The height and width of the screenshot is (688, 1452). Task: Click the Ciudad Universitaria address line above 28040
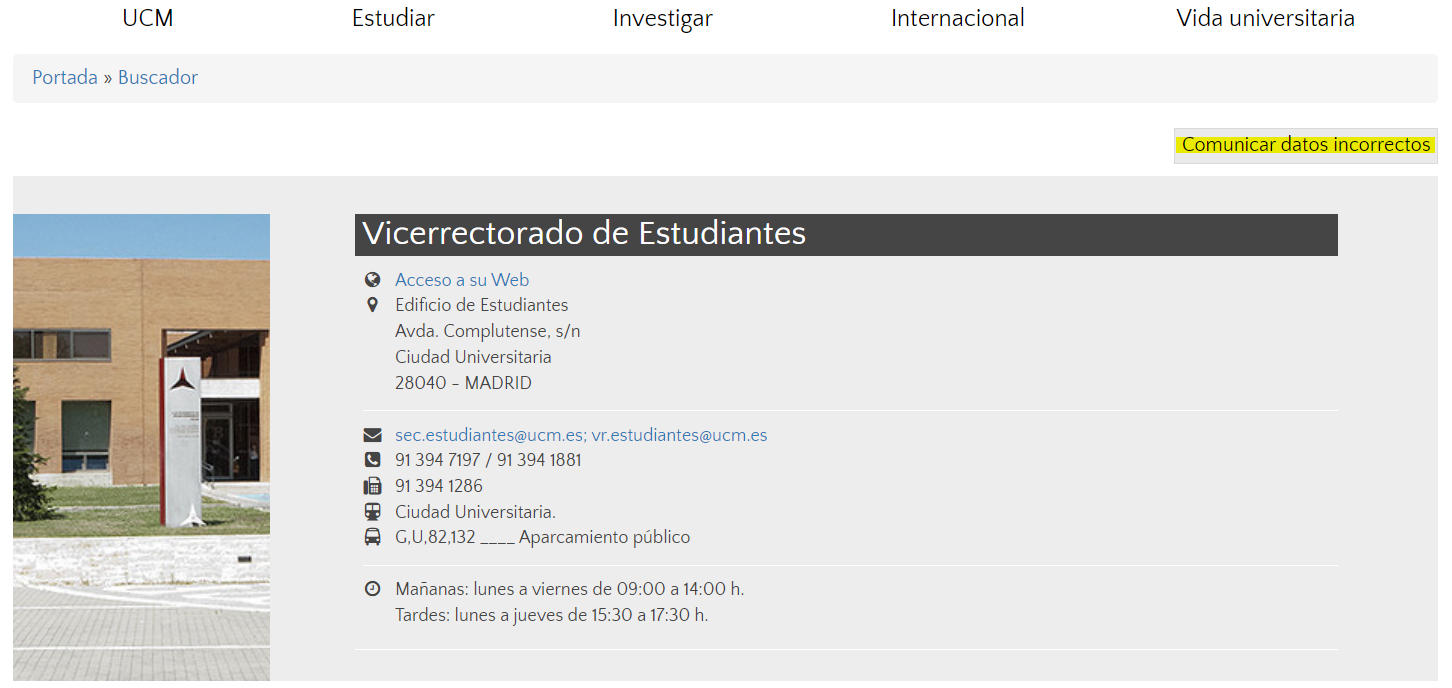click(473, 357)
